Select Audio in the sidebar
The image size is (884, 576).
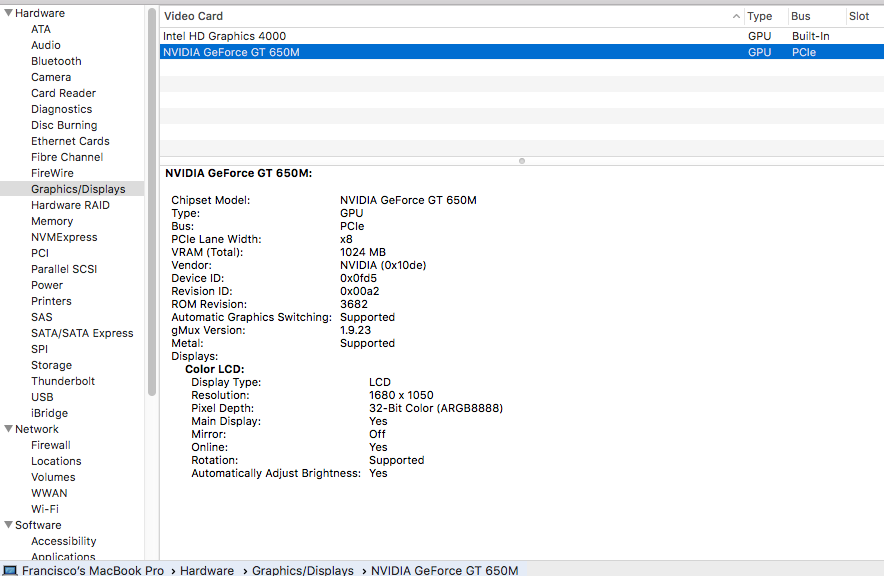[x=46, y=45]
